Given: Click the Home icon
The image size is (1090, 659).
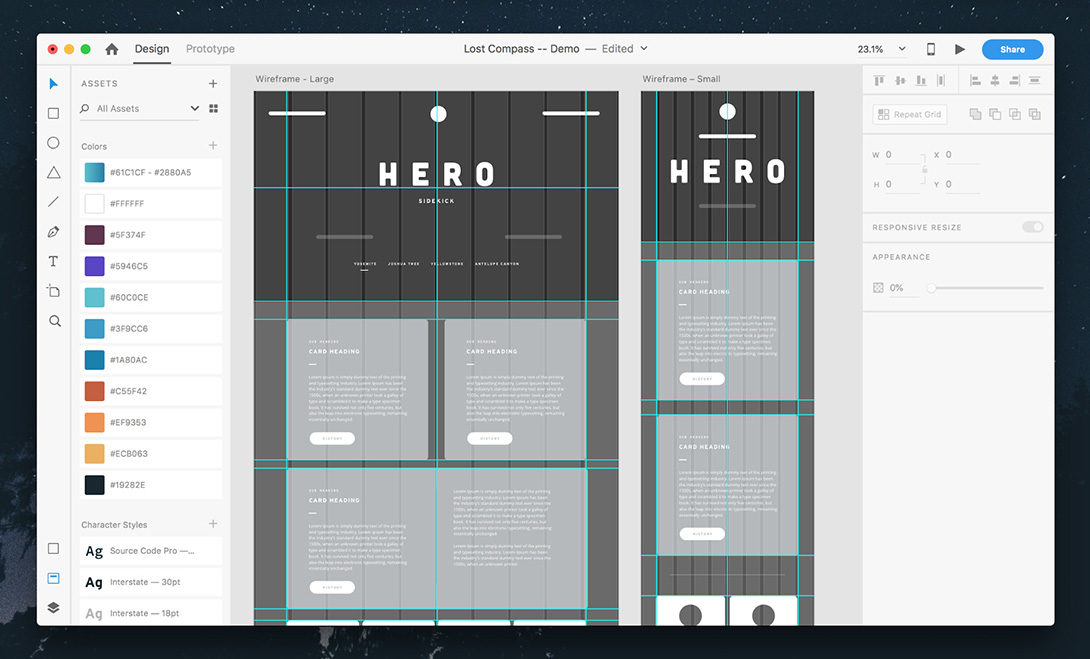Looking at the screenshot, I should 112,49.
